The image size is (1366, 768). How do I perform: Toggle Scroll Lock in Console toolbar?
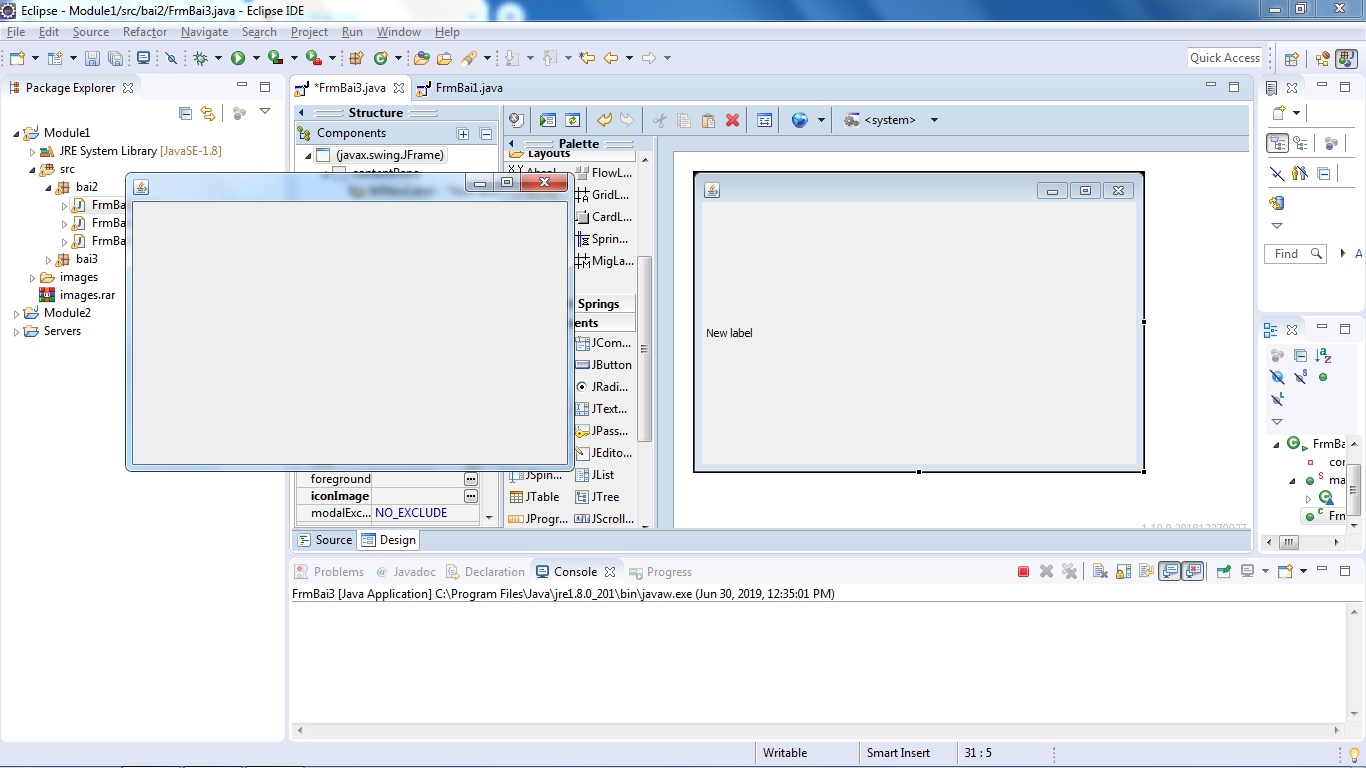coord(1122,572)
